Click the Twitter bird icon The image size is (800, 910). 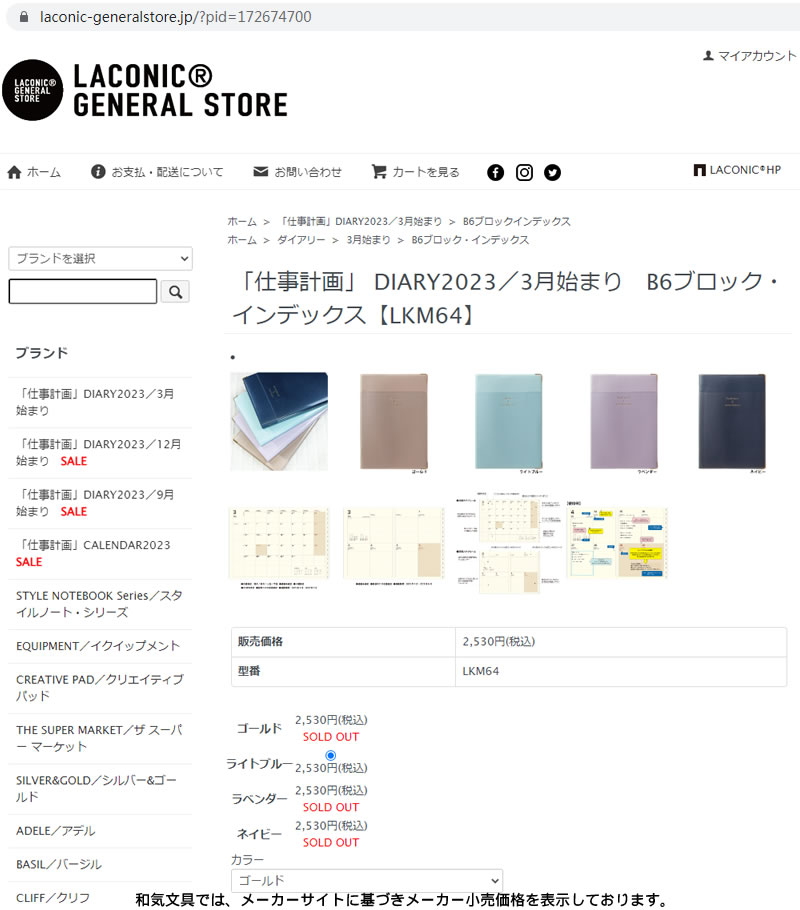pyautogui.click(x=552, y=172)
